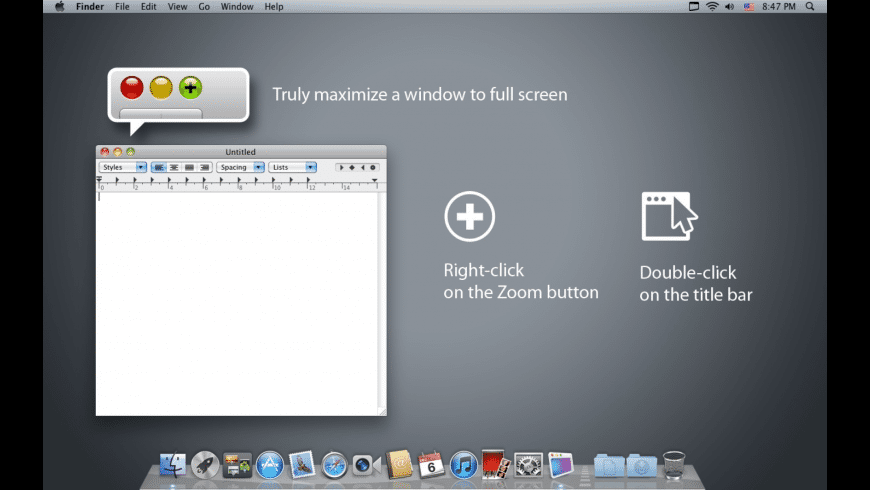Click the purple window app icon in Dock
This screenshot has width=870, height=490.
point(560,464)
